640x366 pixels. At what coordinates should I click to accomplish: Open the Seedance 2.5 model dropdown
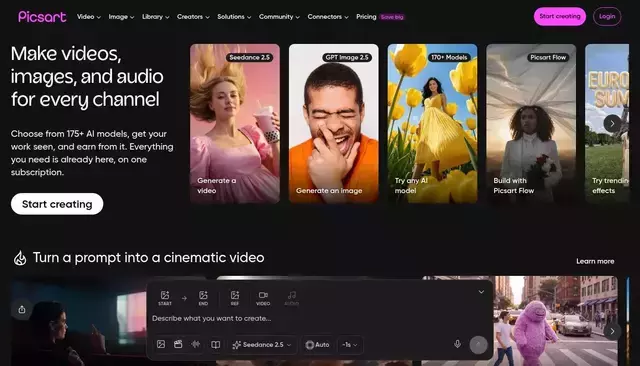coord(262,345)
